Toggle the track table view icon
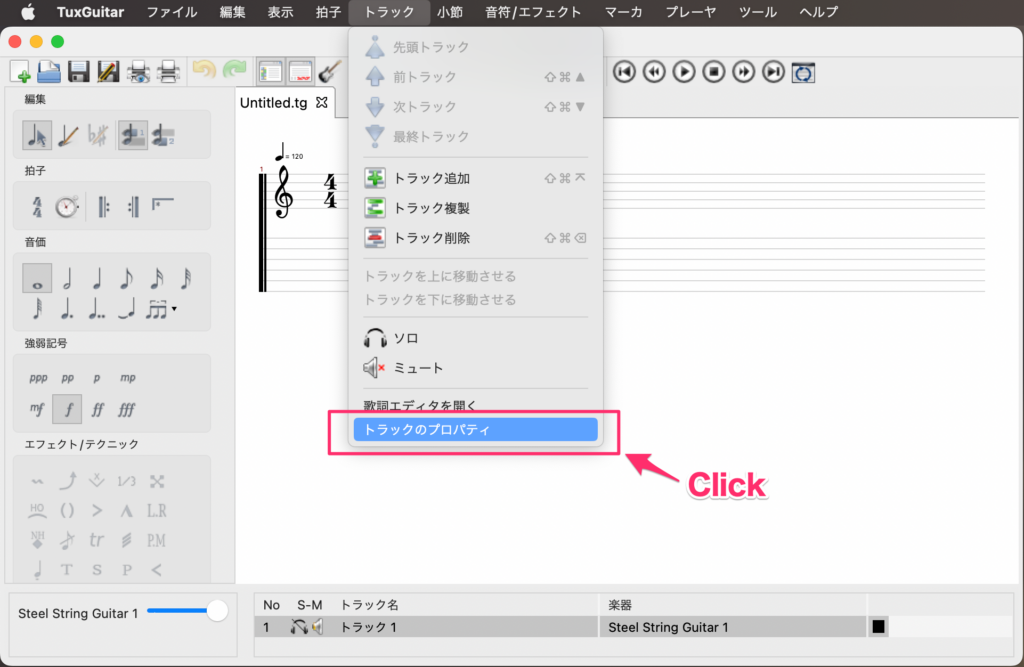The image size is (1024, 667). pyautogui.click(x=300, y=72)
